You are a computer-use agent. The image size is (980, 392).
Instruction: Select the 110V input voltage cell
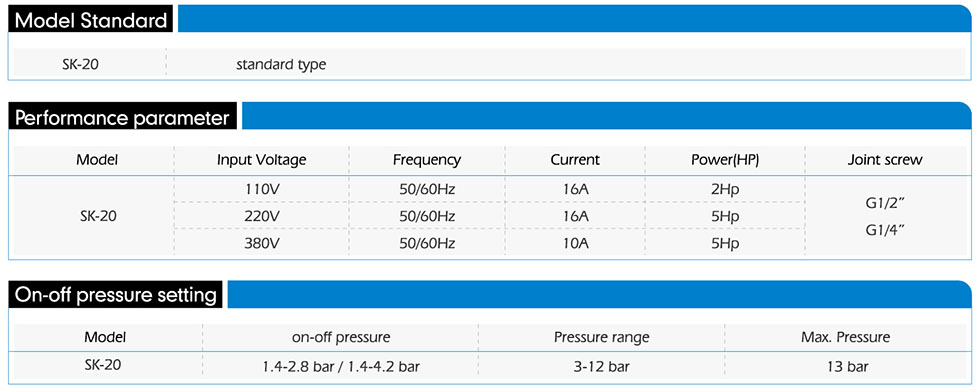point(262,189)
